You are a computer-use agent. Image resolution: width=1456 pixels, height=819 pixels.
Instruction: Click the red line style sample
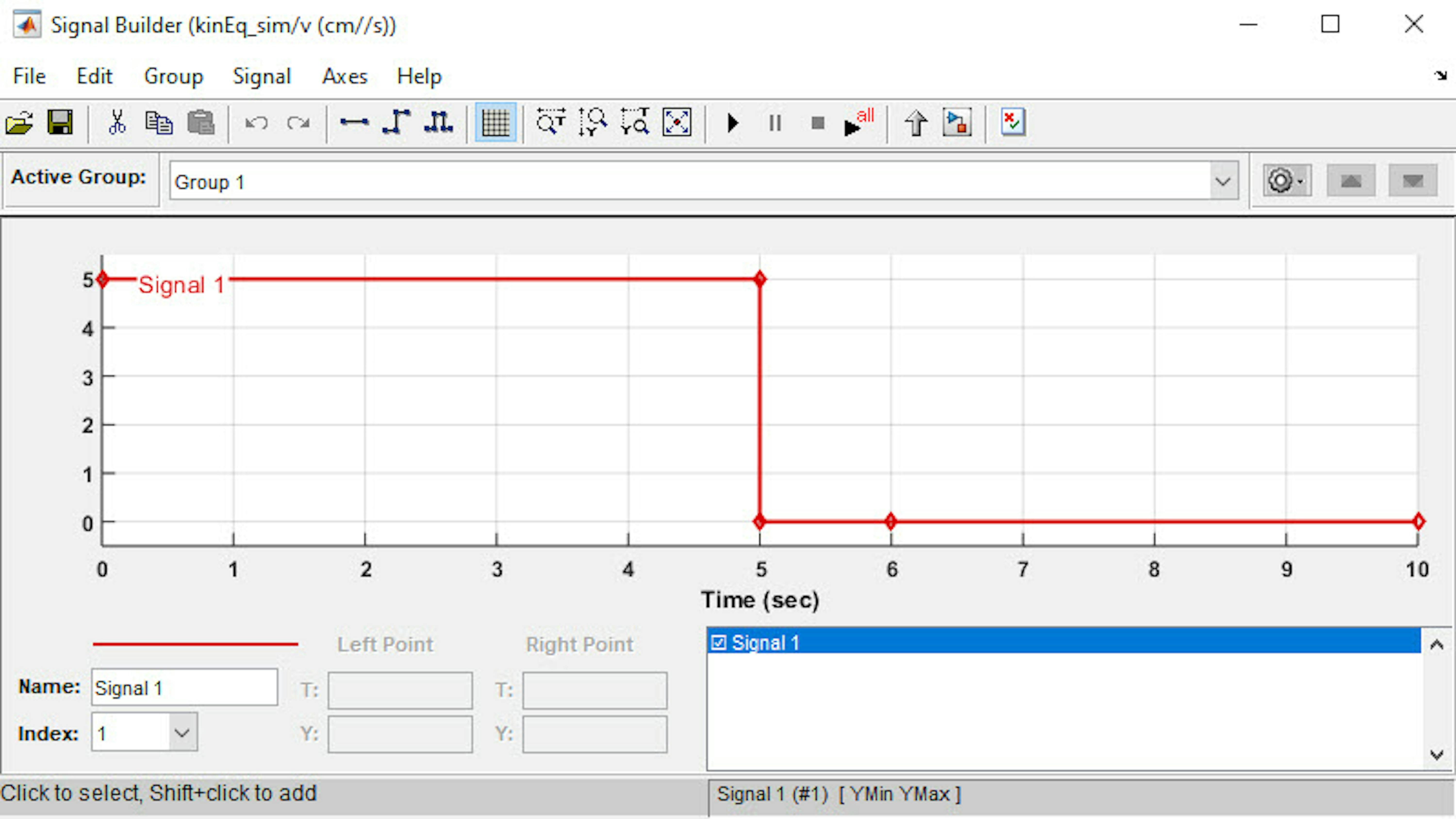[x=196, y=644]
